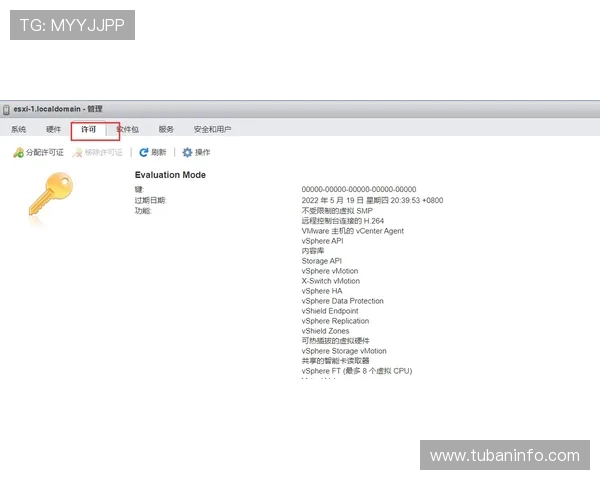Open the 服务 tab
The width and height of the screenshot is (600, 480).
click(166, 130)
